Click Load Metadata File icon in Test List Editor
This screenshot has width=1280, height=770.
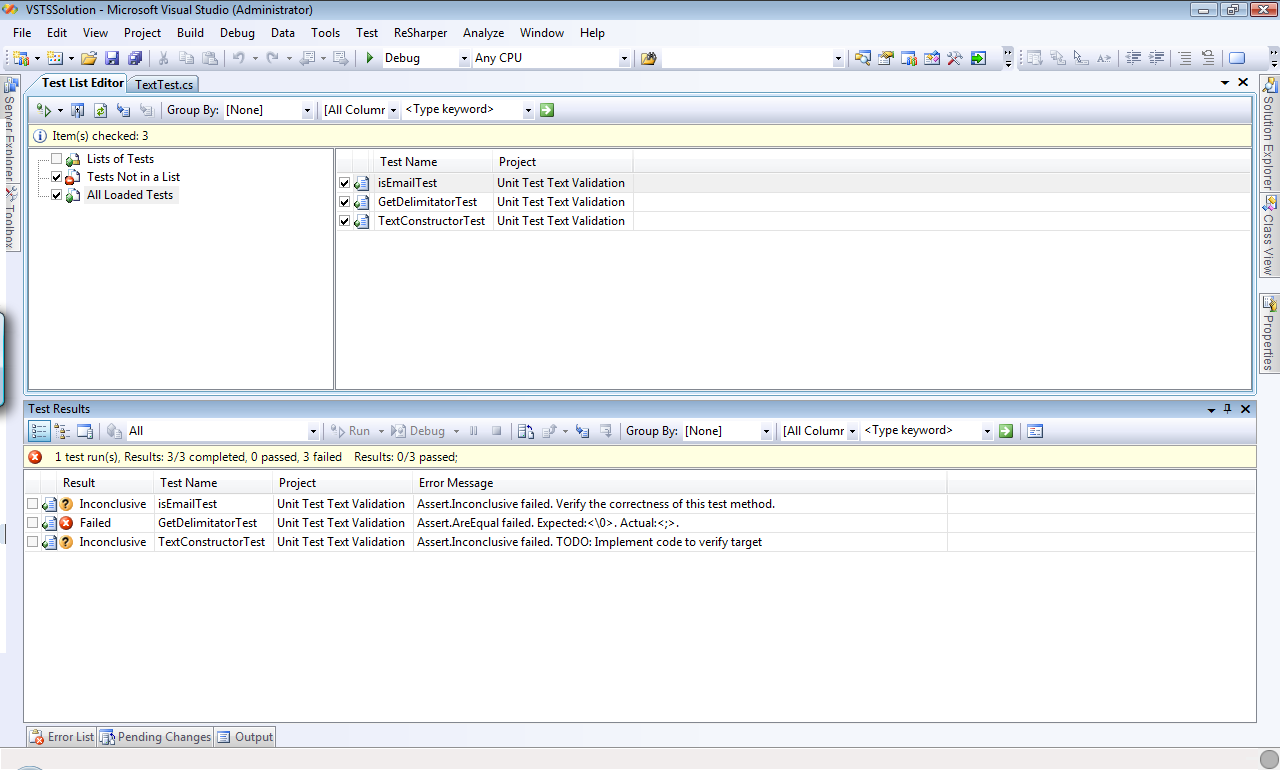(x=123, y=110)
